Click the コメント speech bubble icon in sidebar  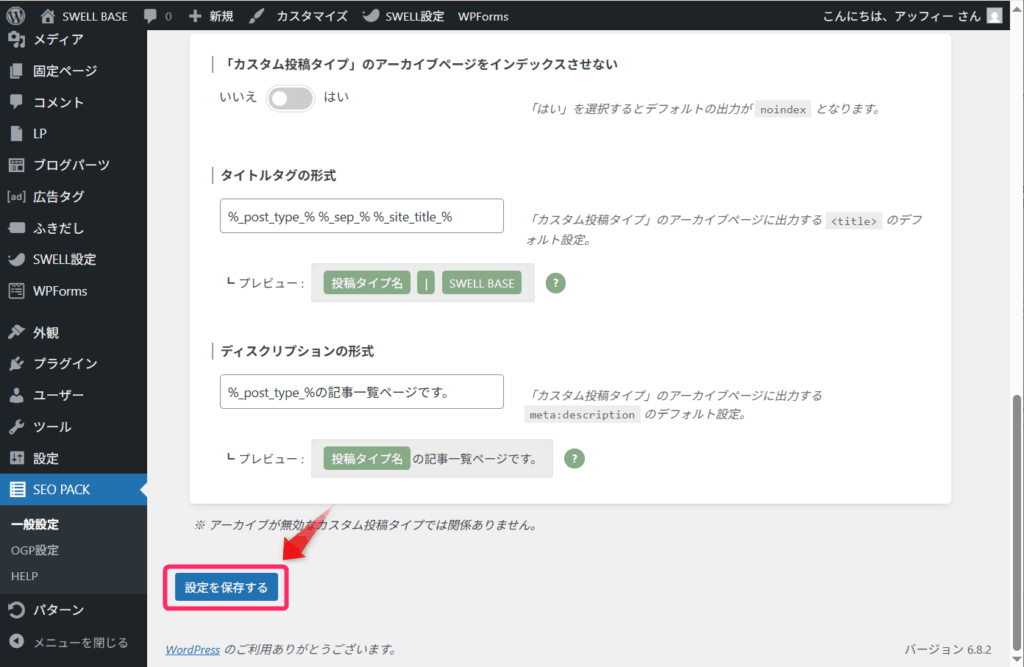[x=17, y=102]
